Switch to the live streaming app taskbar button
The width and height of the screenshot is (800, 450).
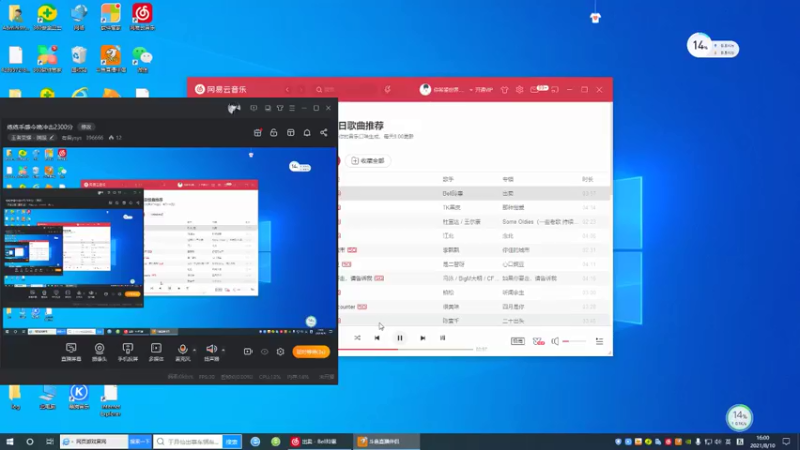(x=386, y=442)
